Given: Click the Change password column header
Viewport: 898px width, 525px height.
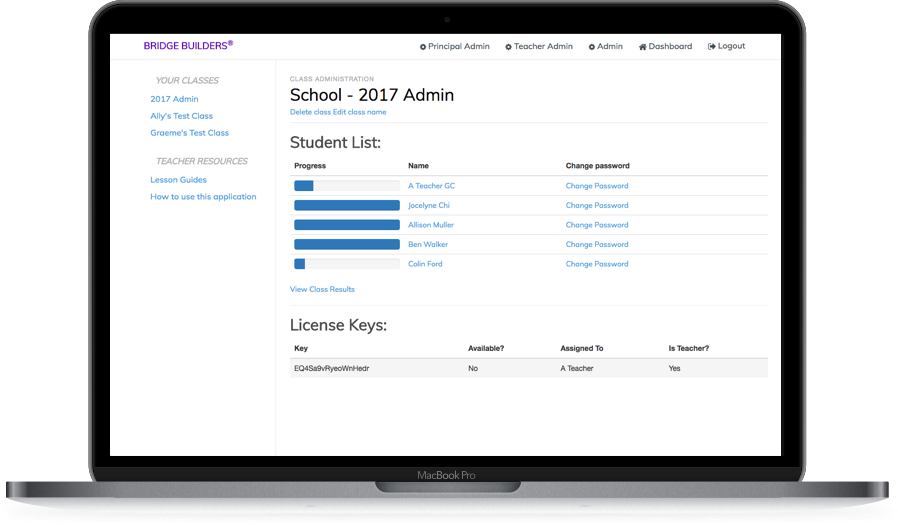Looking at the screenshot, I should click(597, 166).
